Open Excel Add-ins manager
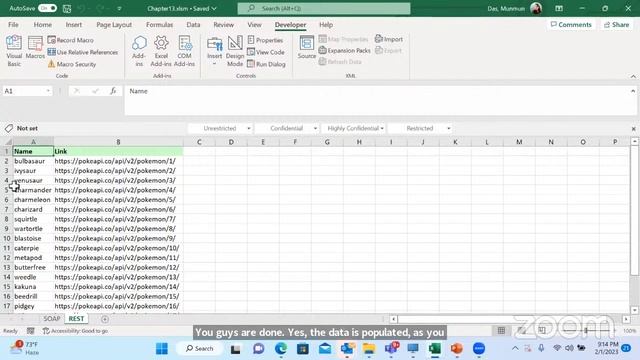The height and width of the screenshot is (360, 640). point(161,51)
